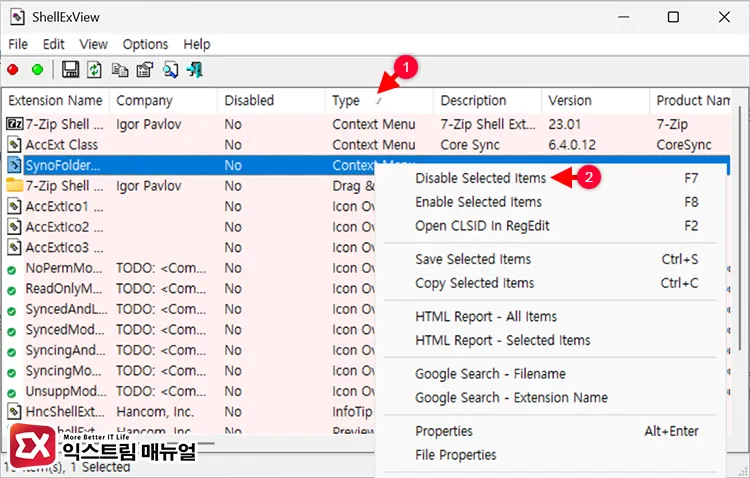Click the Properties toolbar icon
This screenshot has height=478, width=750.
(x=144, y=70)
